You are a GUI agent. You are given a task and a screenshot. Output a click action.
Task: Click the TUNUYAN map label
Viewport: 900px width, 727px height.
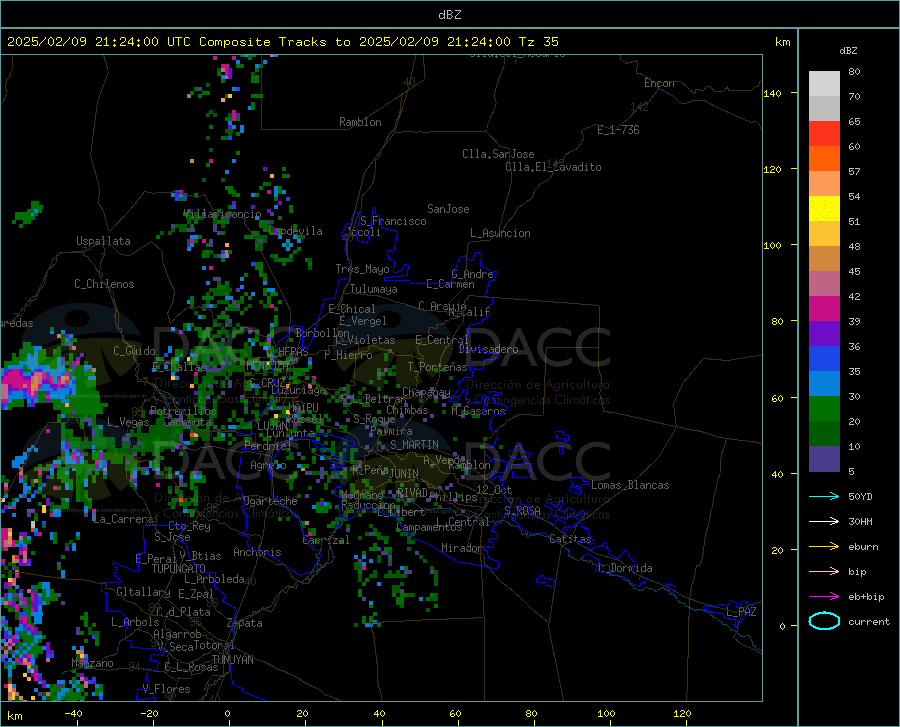pos(232,659)
